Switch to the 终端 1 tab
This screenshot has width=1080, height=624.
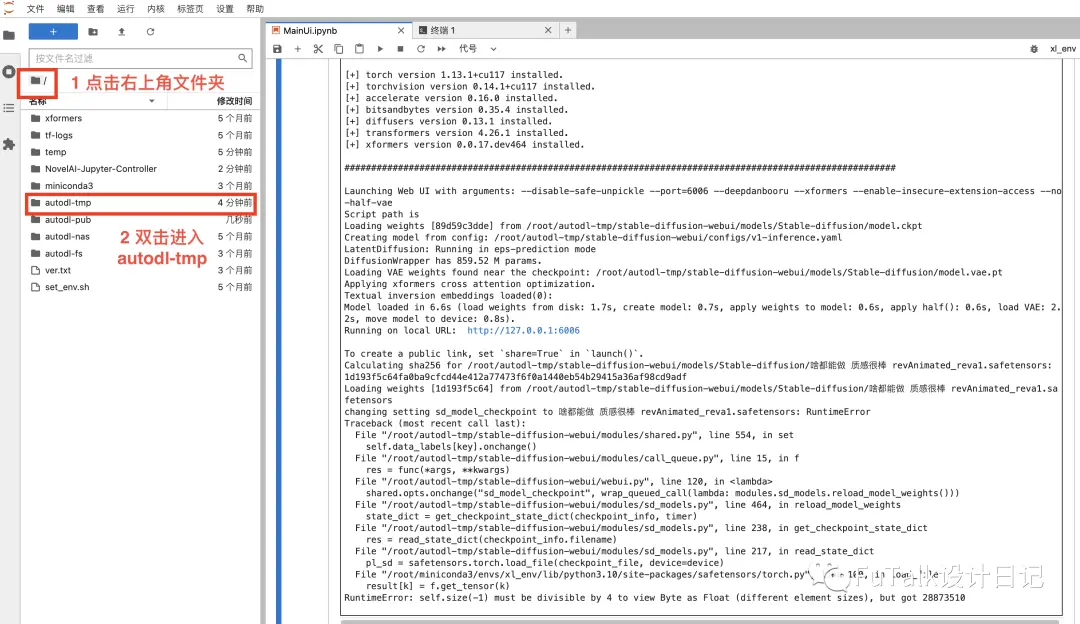(x=484, y=30)
